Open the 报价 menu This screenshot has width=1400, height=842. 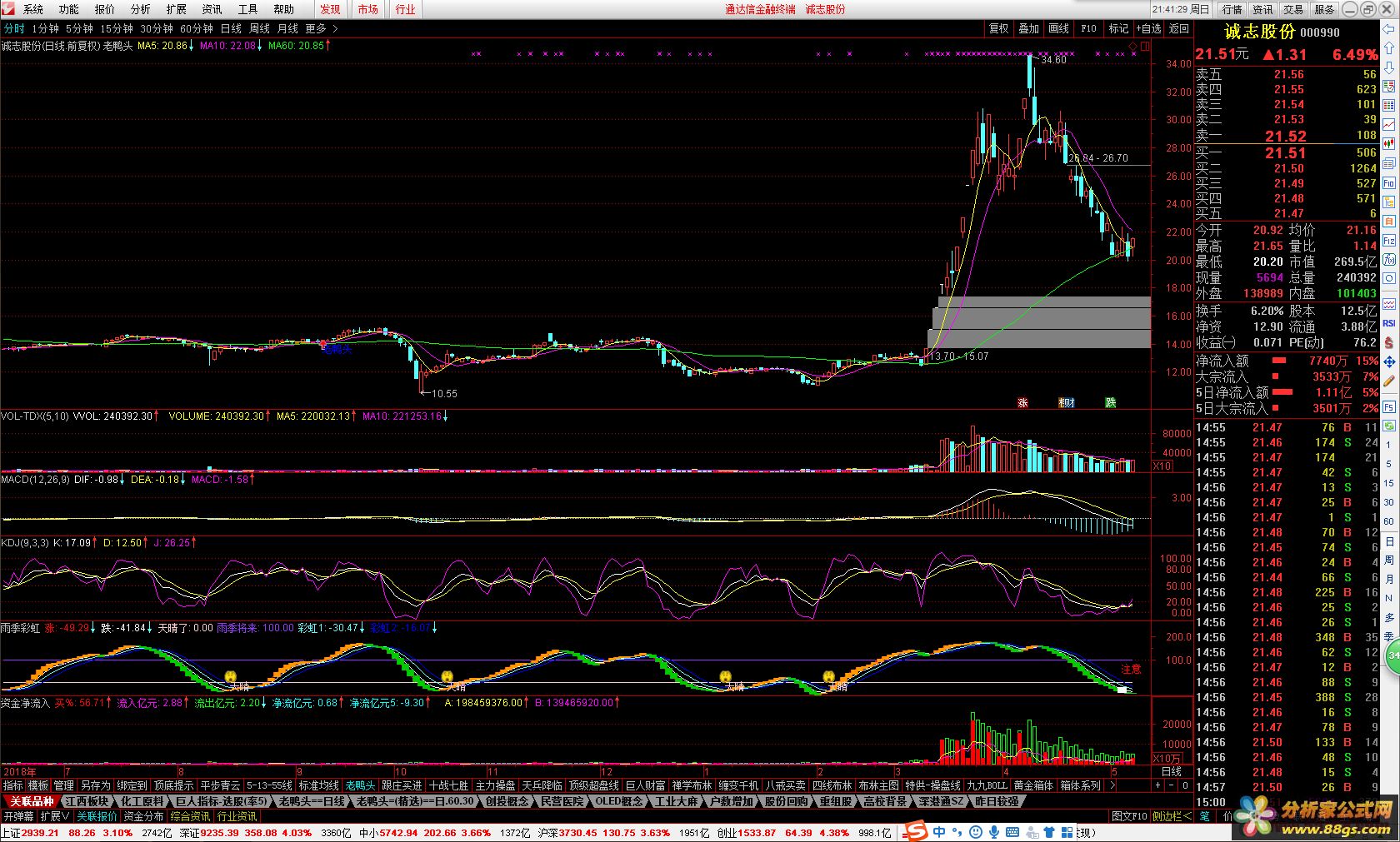point(105,9)
